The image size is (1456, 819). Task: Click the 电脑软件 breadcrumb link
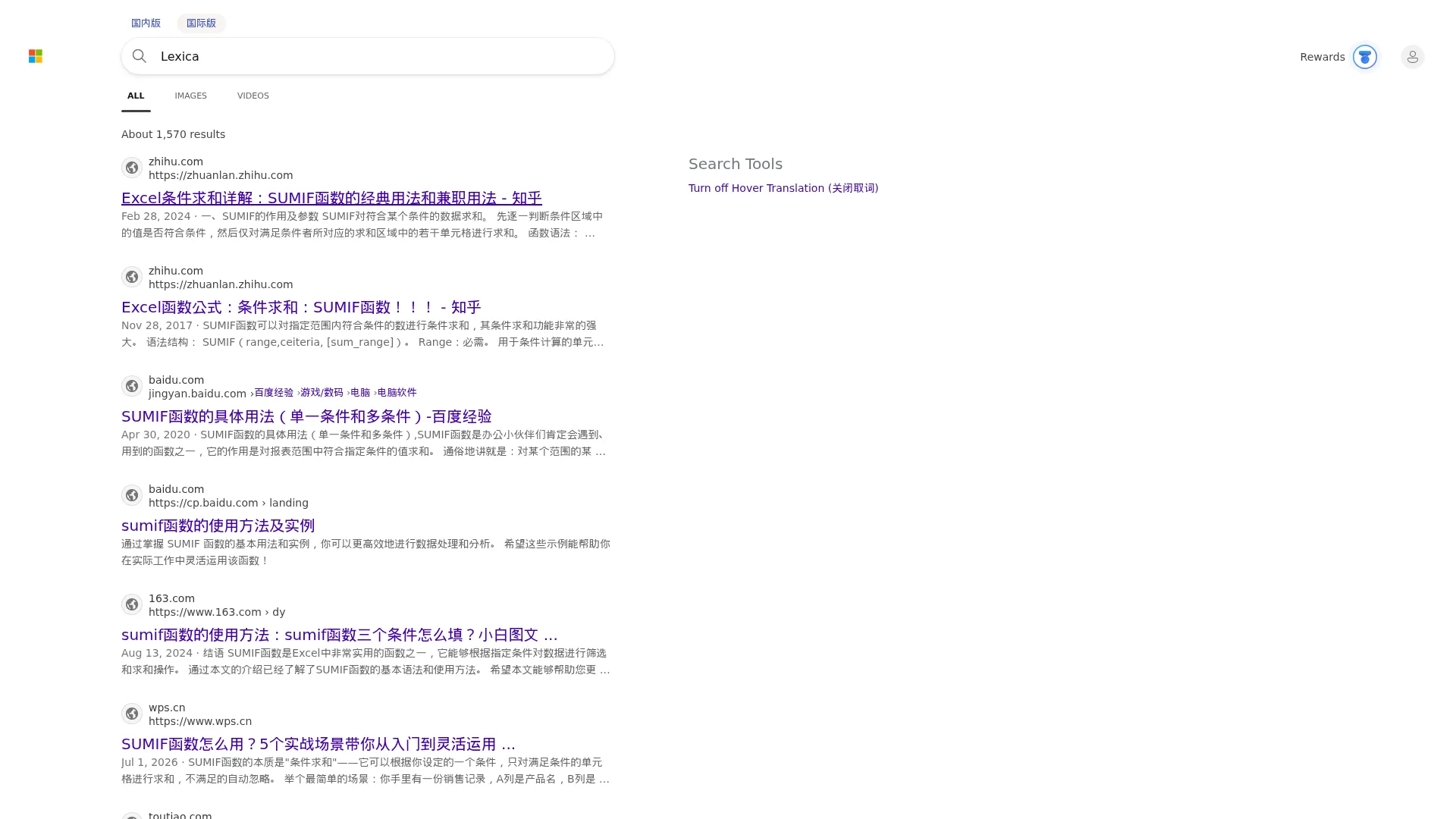point(397,393)
